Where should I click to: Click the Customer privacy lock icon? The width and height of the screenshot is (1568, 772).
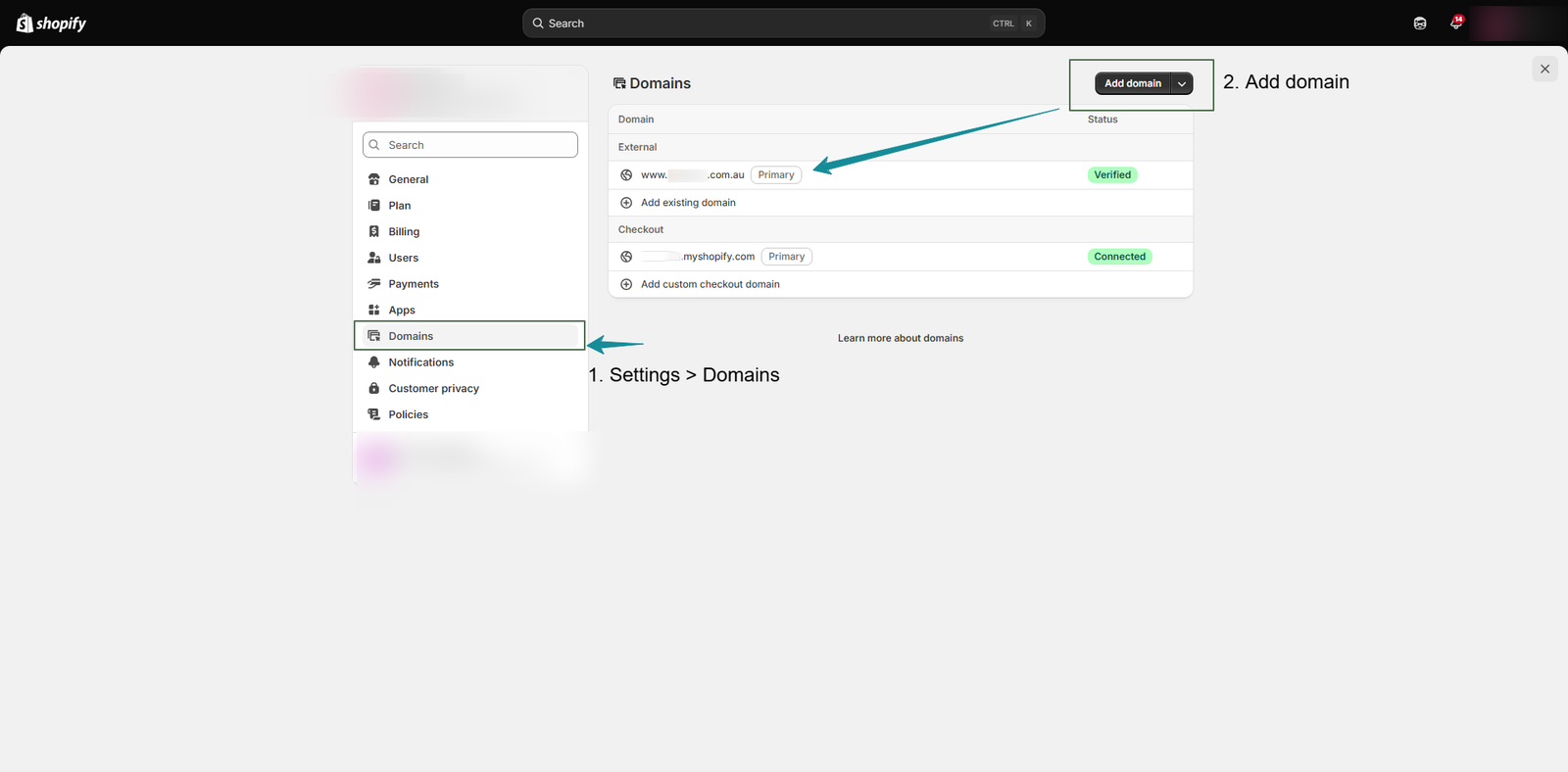click(373, 388)
